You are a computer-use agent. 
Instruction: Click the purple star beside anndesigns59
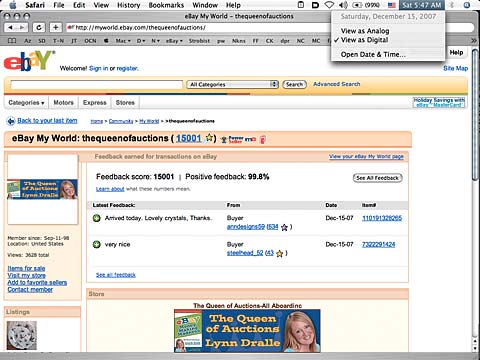click(x=284, y=227)
